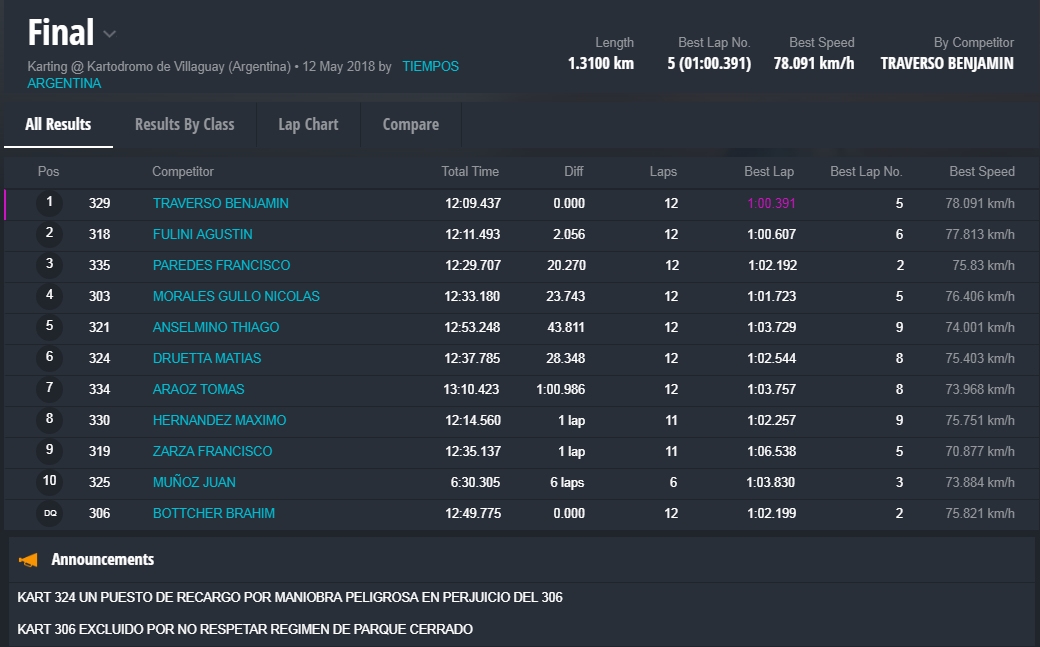Click the position 10 badge
This screenshot has height=647, width=1040.
pos(49,483)
